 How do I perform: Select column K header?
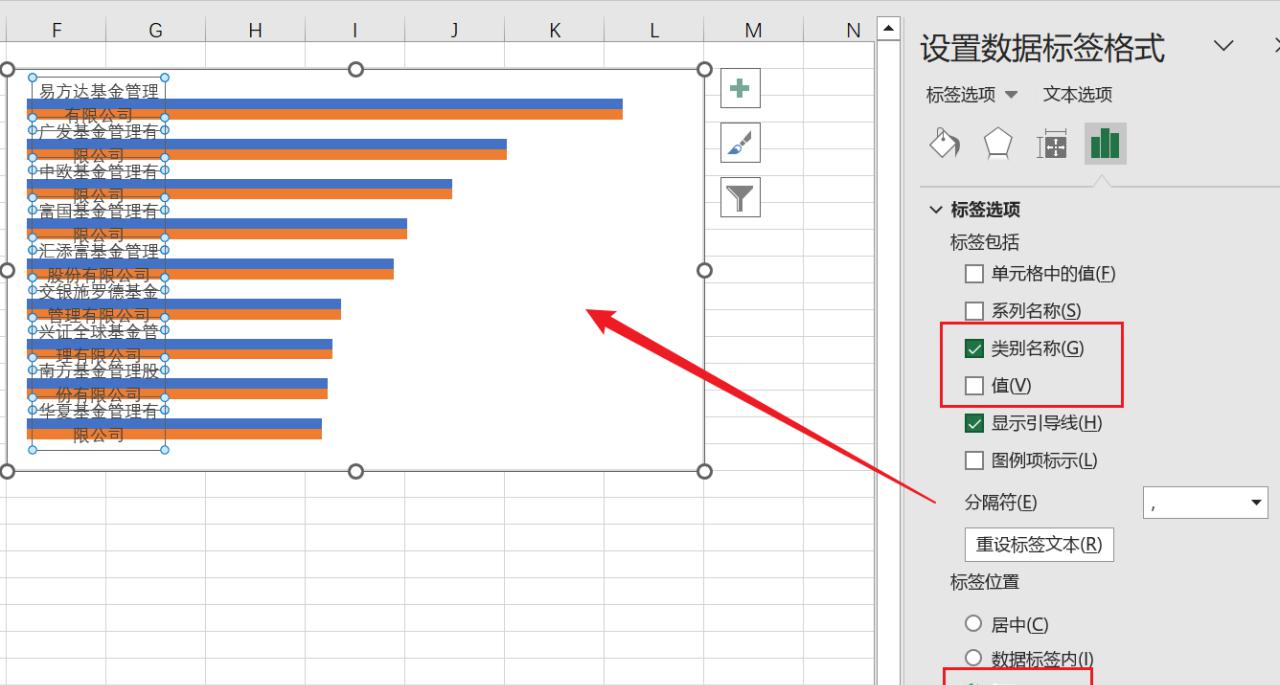pyautogui.click(x=554, y=30)
